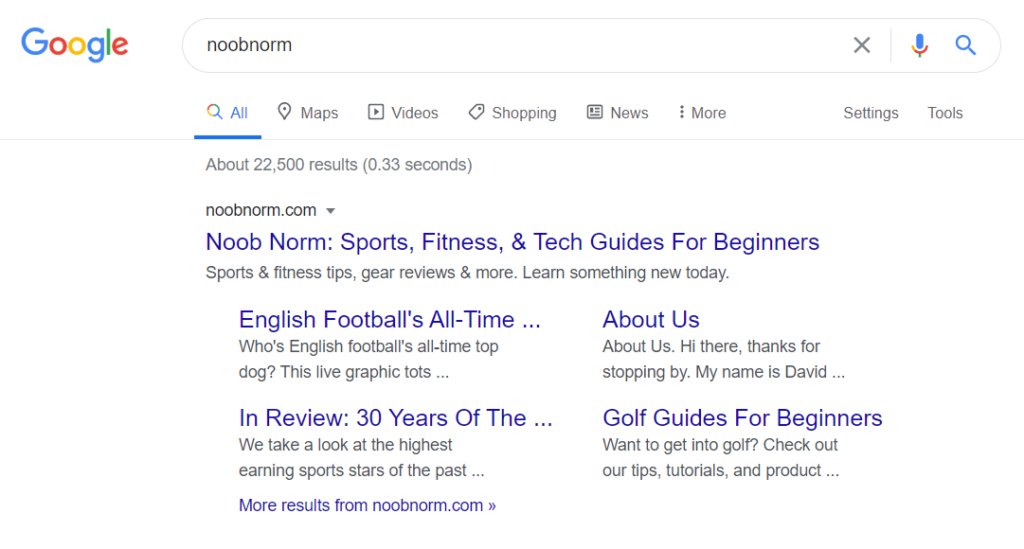Image resolution: width=1024 pixels, height=549 pixels.
Task: Click the About 22,500 results count text
Action: (x=338, y=165)
